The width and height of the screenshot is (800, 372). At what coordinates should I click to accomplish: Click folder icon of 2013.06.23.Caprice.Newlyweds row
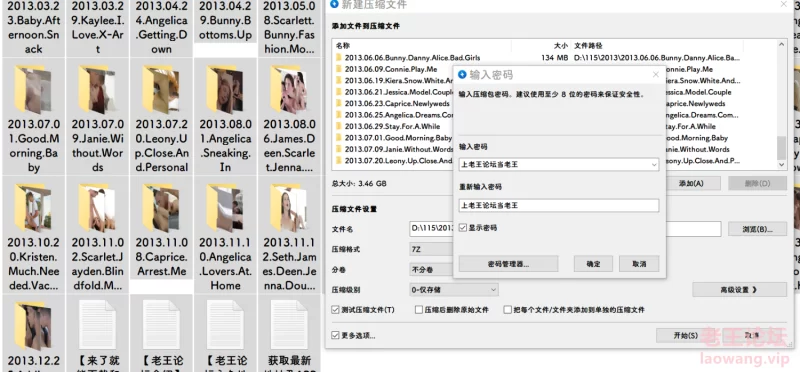338,104
